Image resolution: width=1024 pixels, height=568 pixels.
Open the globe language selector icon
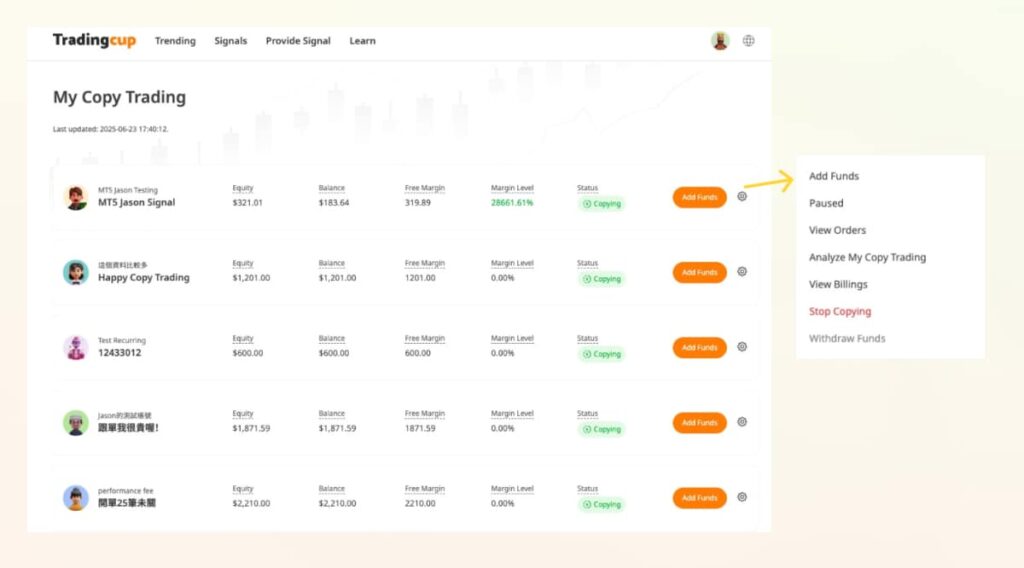748,41
